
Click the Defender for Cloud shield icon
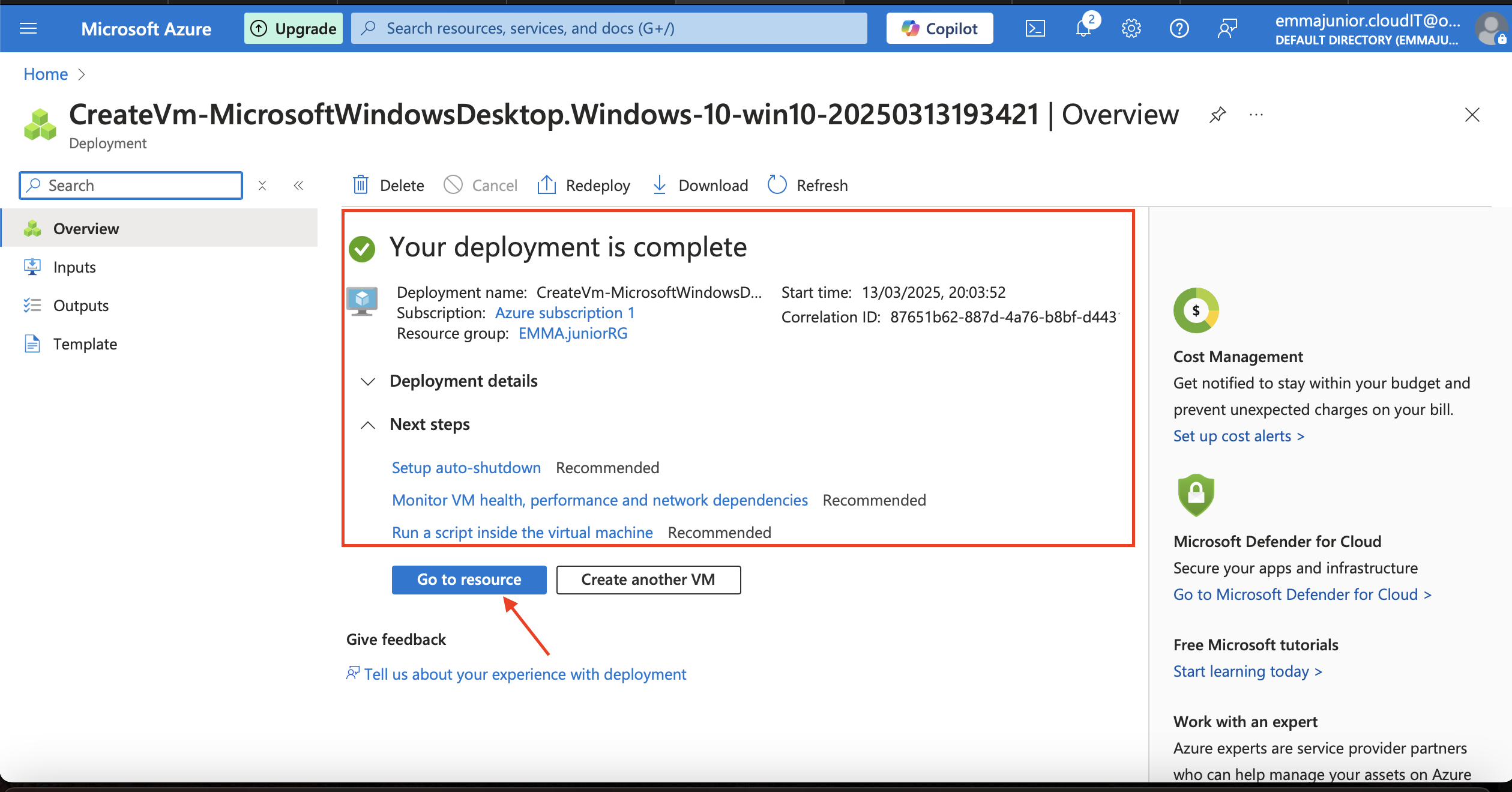1196,495
